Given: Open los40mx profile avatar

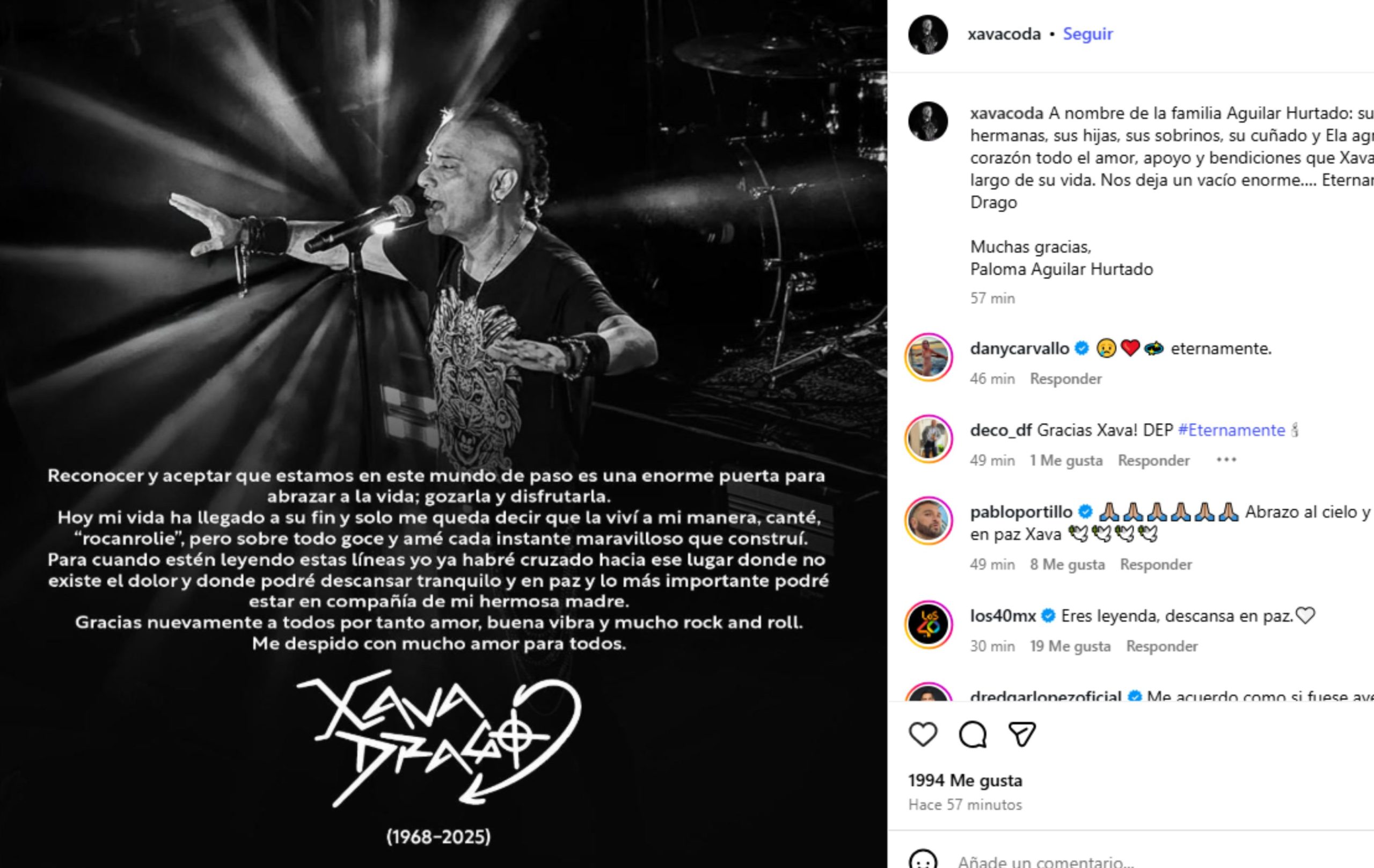Looking at the screenshot, I should click(x=929, y=624).
